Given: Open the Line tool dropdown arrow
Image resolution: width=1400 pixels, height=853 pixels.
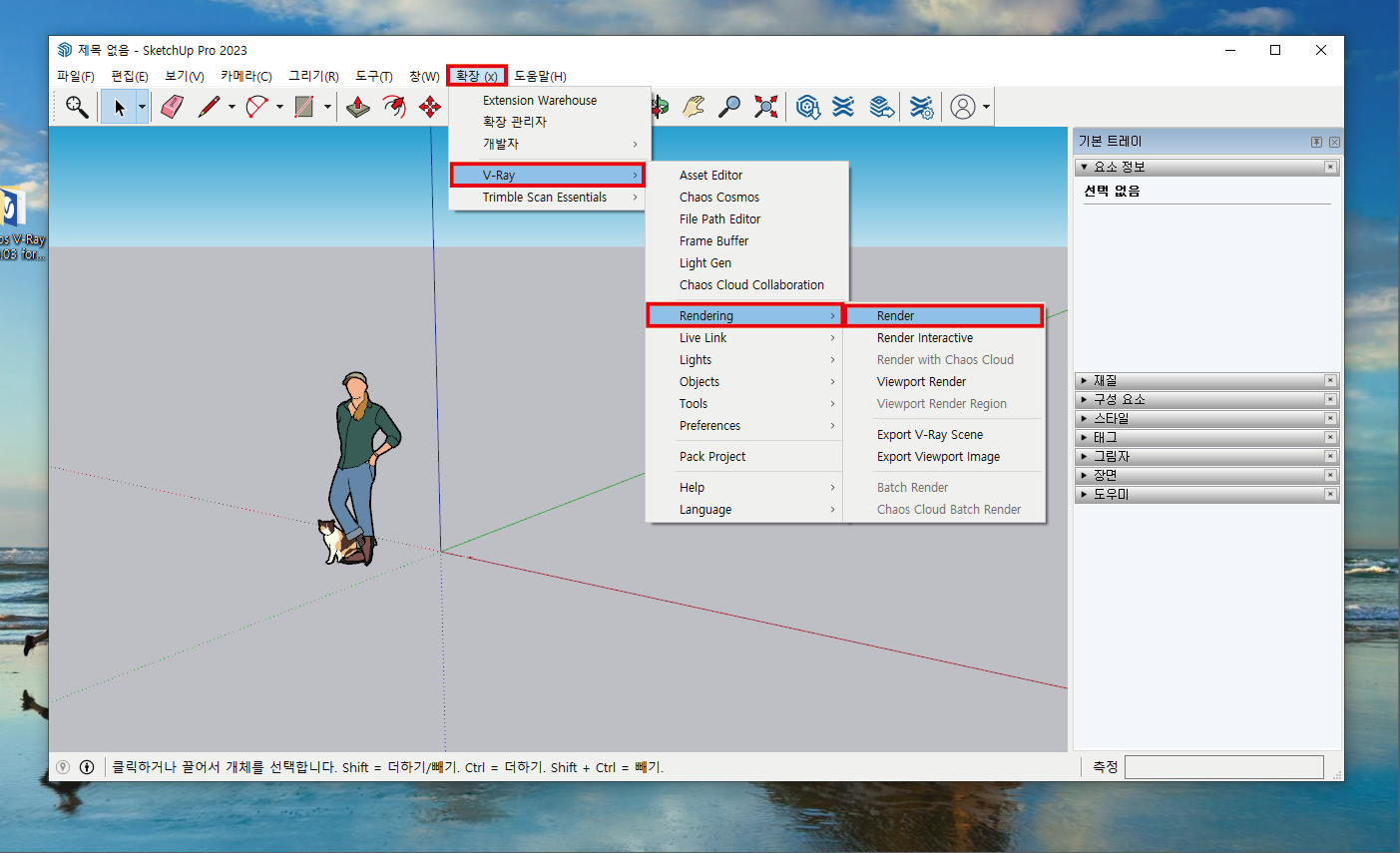Looking at the screenshot, I should coord(232,107).
